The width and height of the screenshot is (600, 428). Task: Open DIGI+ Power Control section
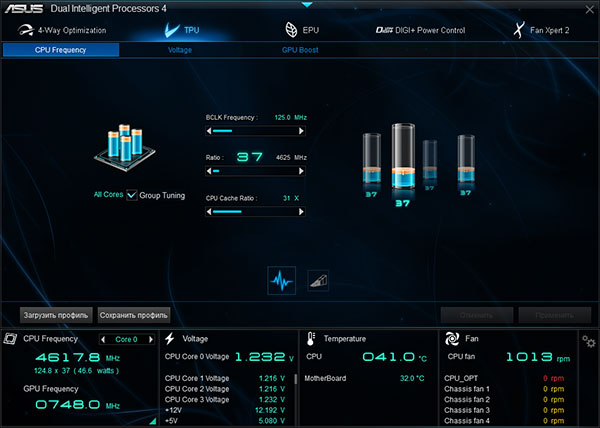click(x=421, y=30)
